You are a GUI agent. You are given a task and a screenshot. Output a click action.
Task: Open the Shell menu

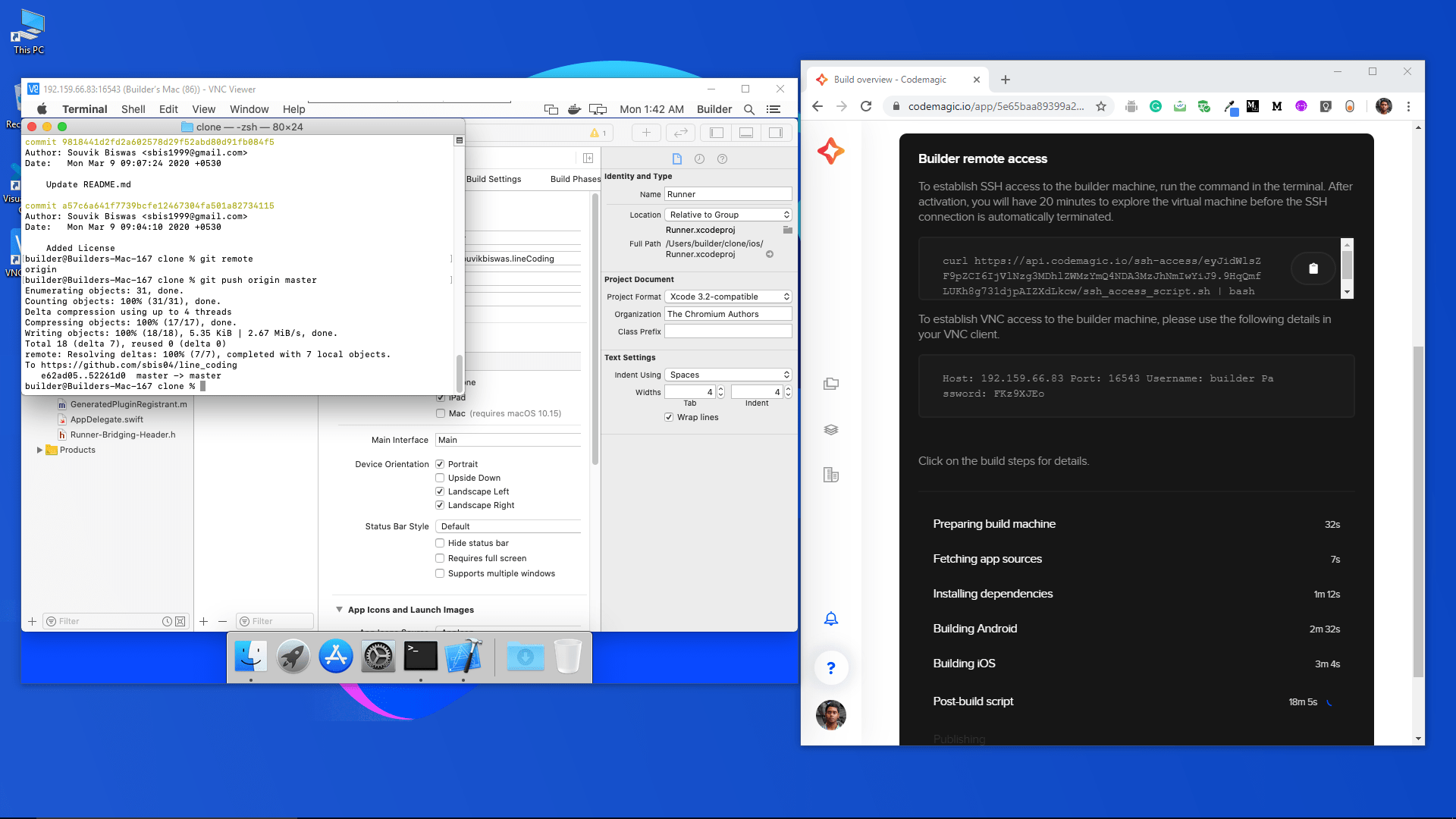(x=133, y=109)
